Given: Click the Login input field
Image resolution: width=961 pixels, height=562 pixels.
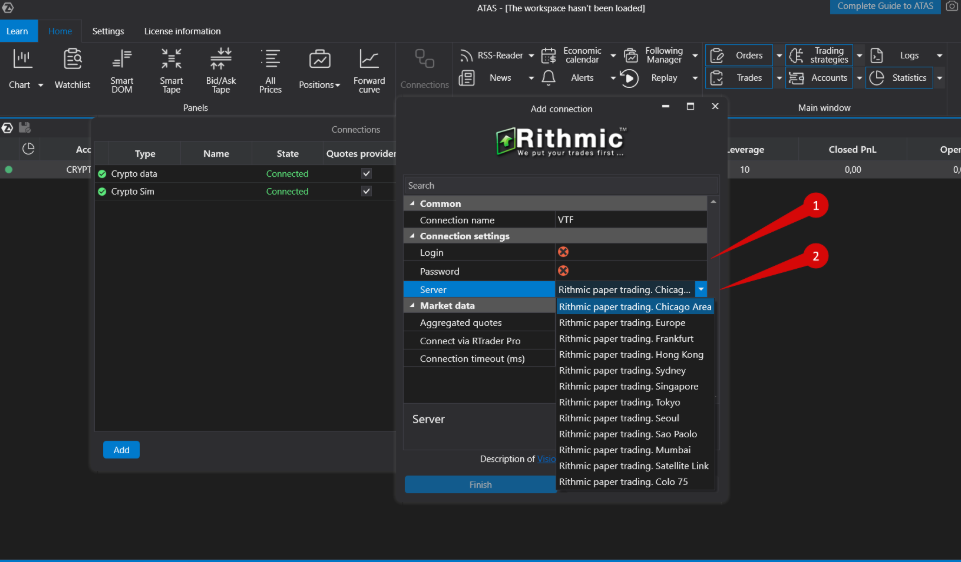Looking at the screenshot, I should 631,252.
